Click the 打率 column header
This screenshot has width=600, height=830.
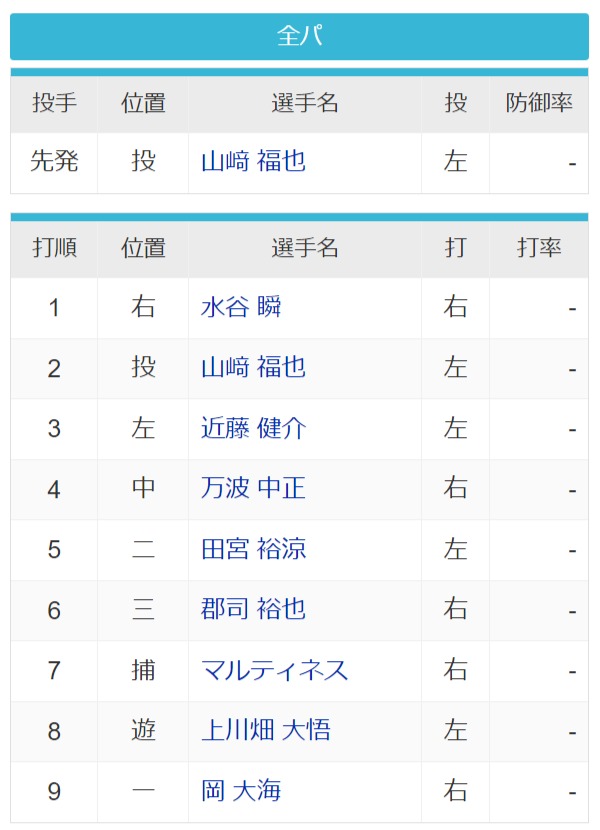539,249
